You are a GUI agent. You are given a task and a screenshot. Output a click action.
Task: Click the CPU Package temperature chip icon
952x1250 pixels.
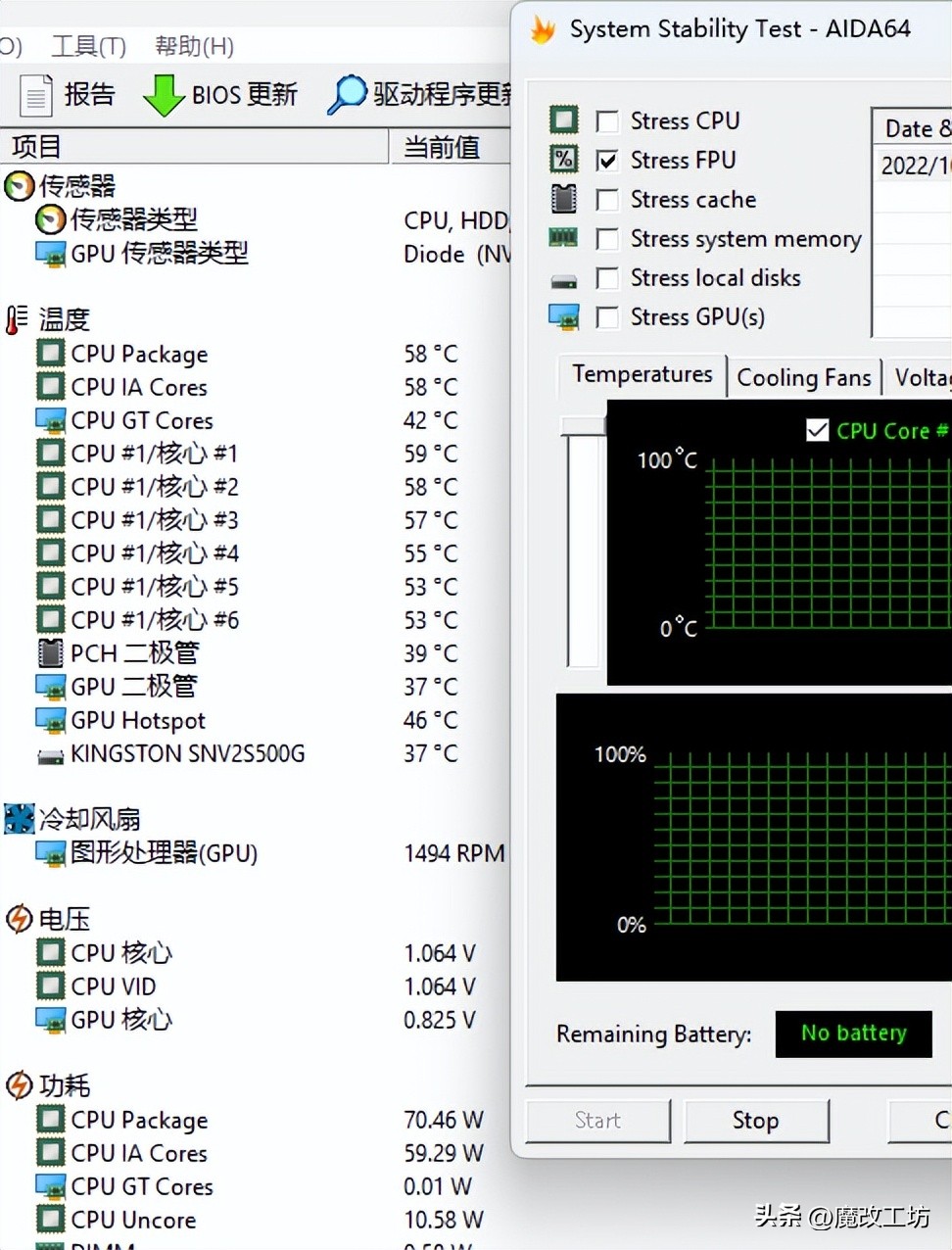click(x=51, y=353)
